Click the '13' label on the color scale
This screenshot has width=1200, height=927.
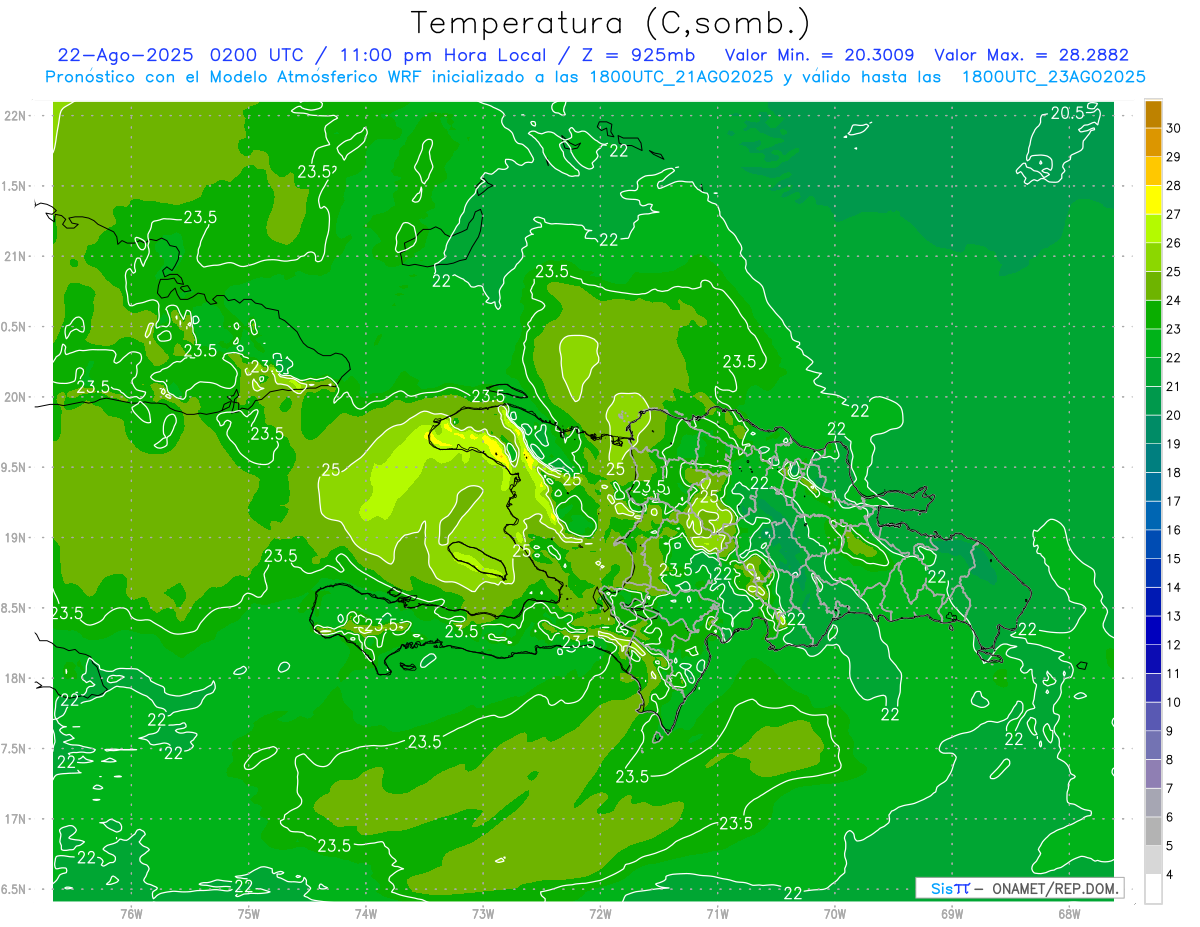point(1174,616)
